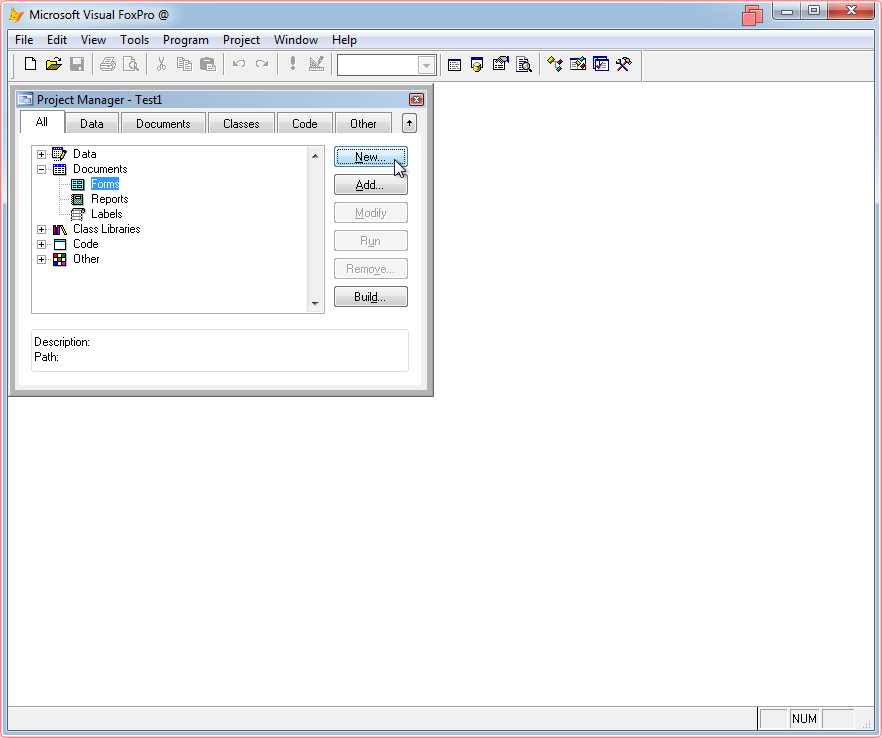Expand the Data tree node
Viewport: 882px width, 738px height.
click(42, 154)
